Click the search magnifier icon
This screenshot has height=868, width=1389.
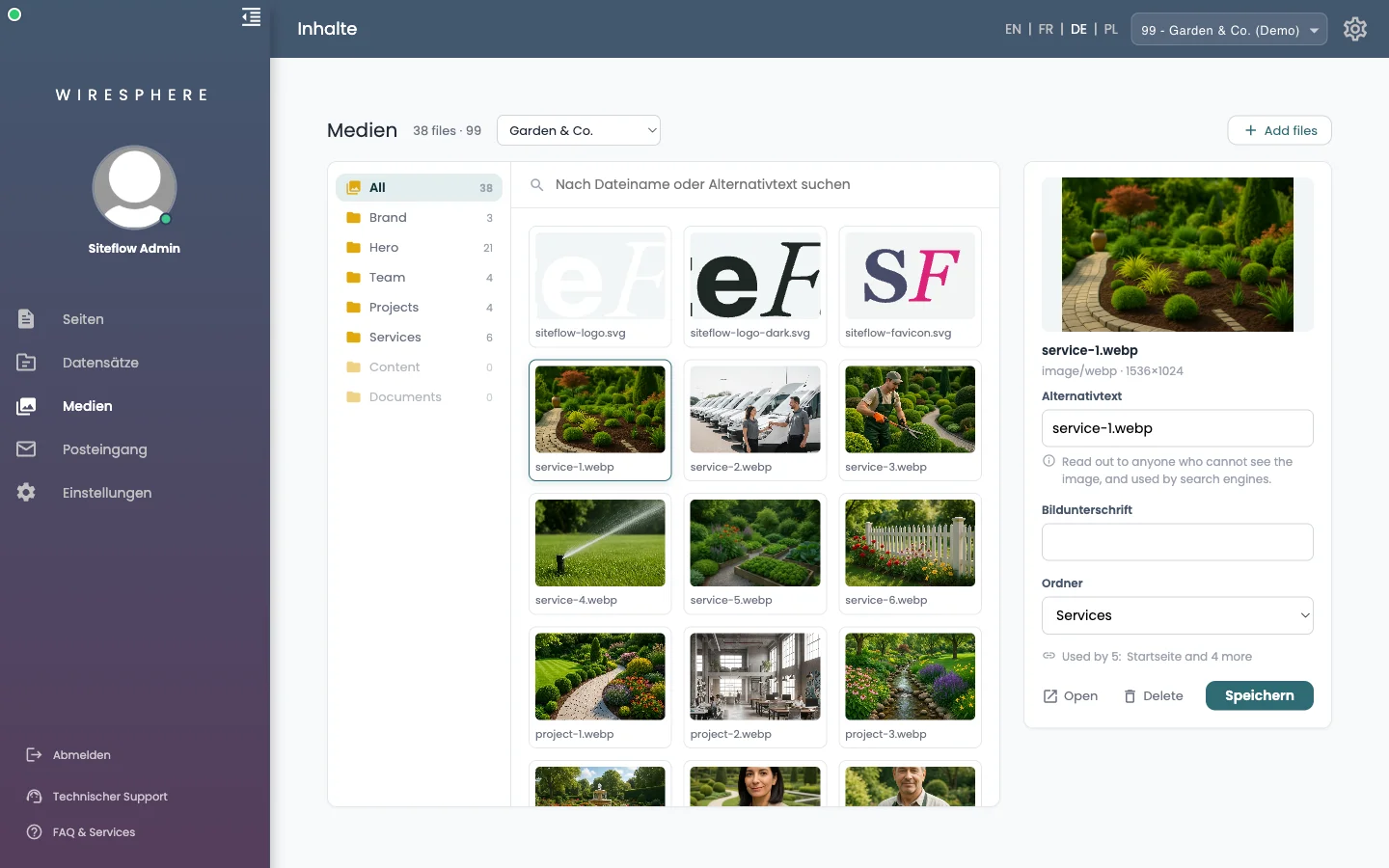tap(537, 184)
